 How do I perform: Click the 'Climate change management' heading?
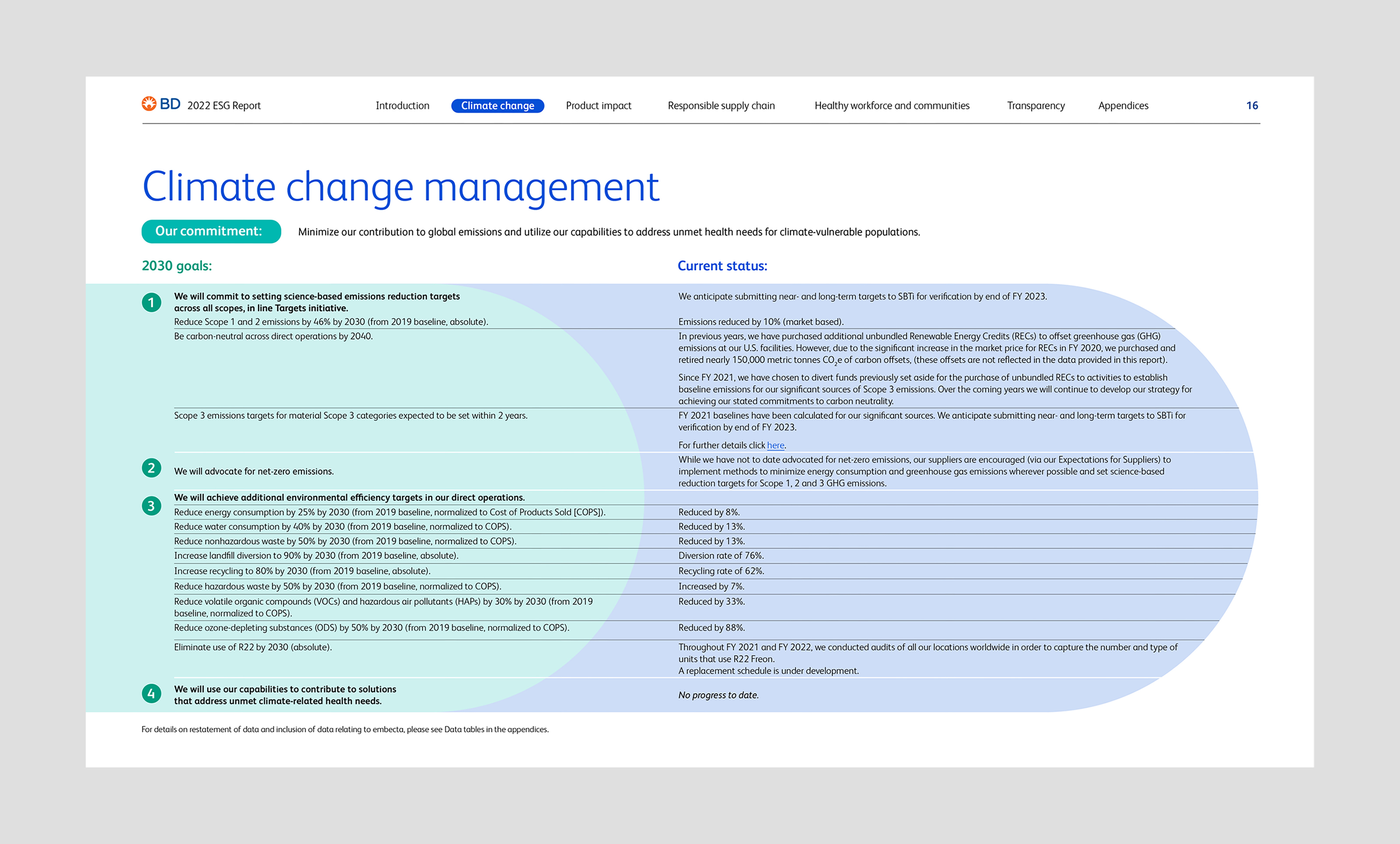(x=401, y=188)
